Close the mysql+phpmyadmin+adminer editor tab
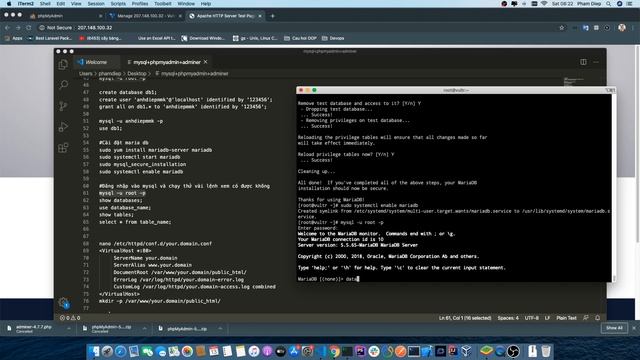The height and width of the screenshot is (360, 640). pyautogui.click(x=206, y=62)
